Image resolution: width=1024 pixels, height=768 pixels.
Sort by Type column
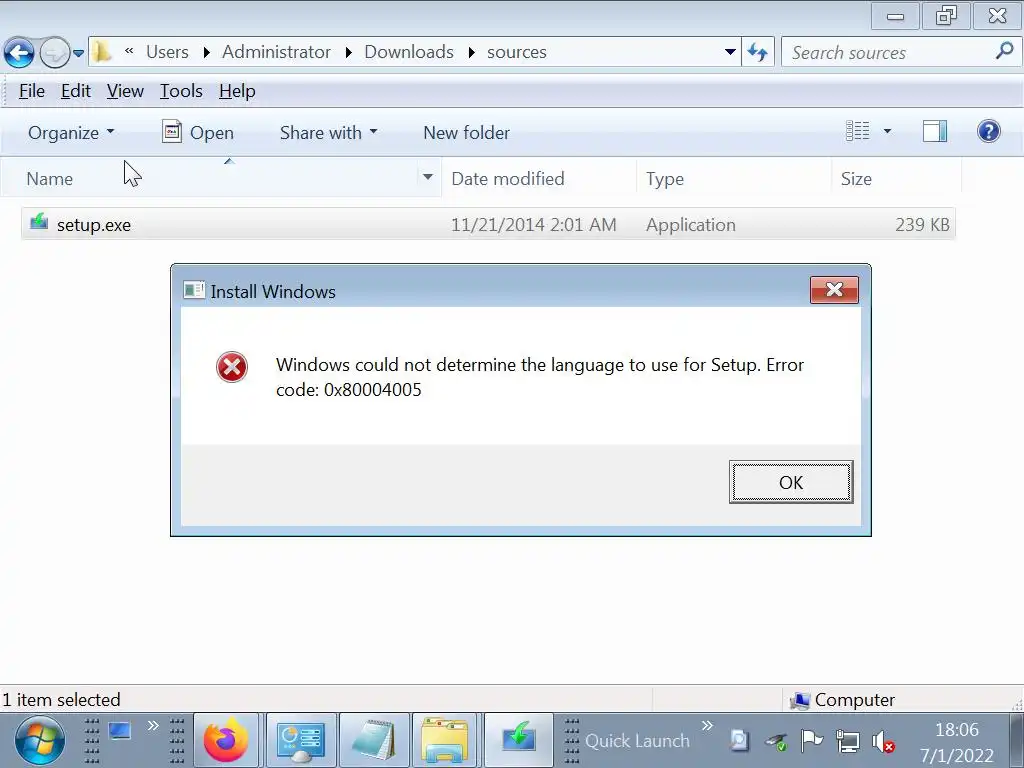pos(733,178)
